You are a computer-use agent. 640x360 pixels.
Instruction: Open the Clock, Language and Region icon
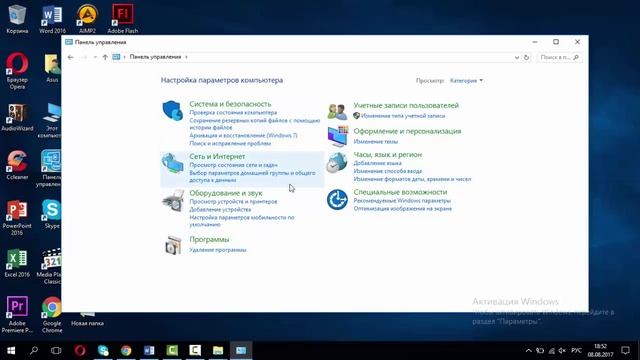coord(337,163)
